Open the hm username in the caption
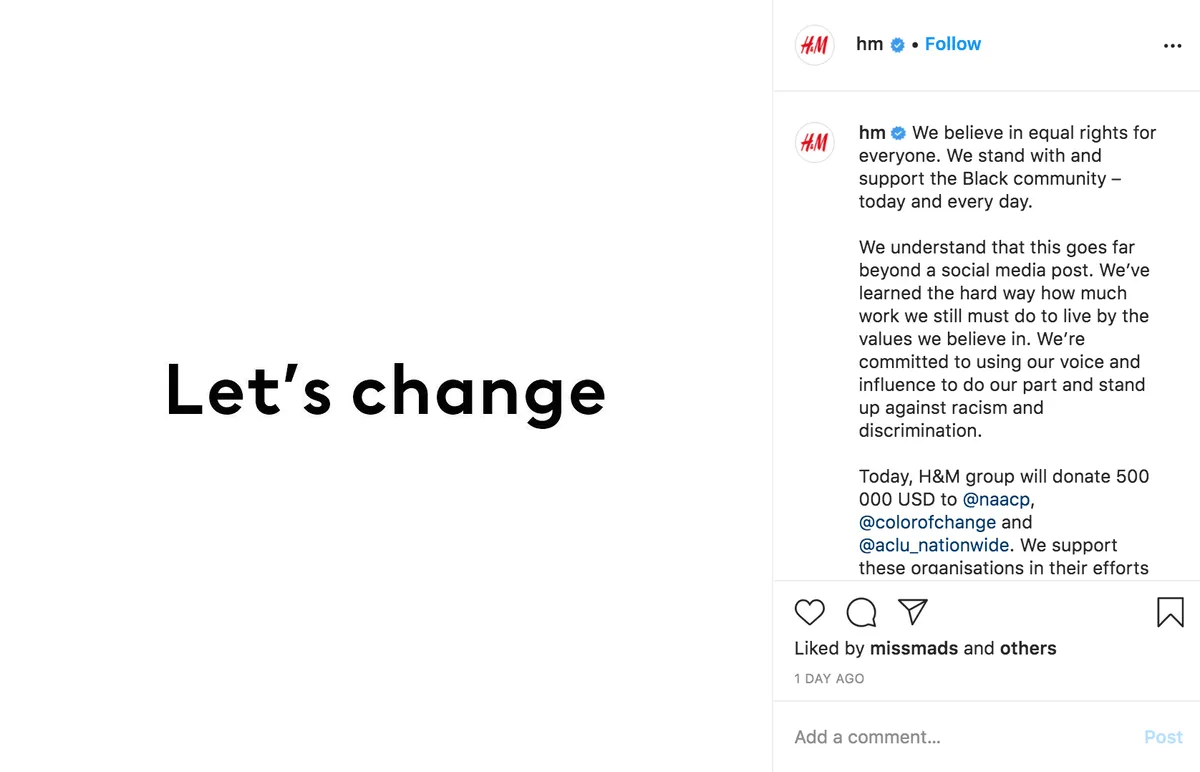The width and height of the screenshot is (1200, 772). pyautogui.click(x=872, y=132)
